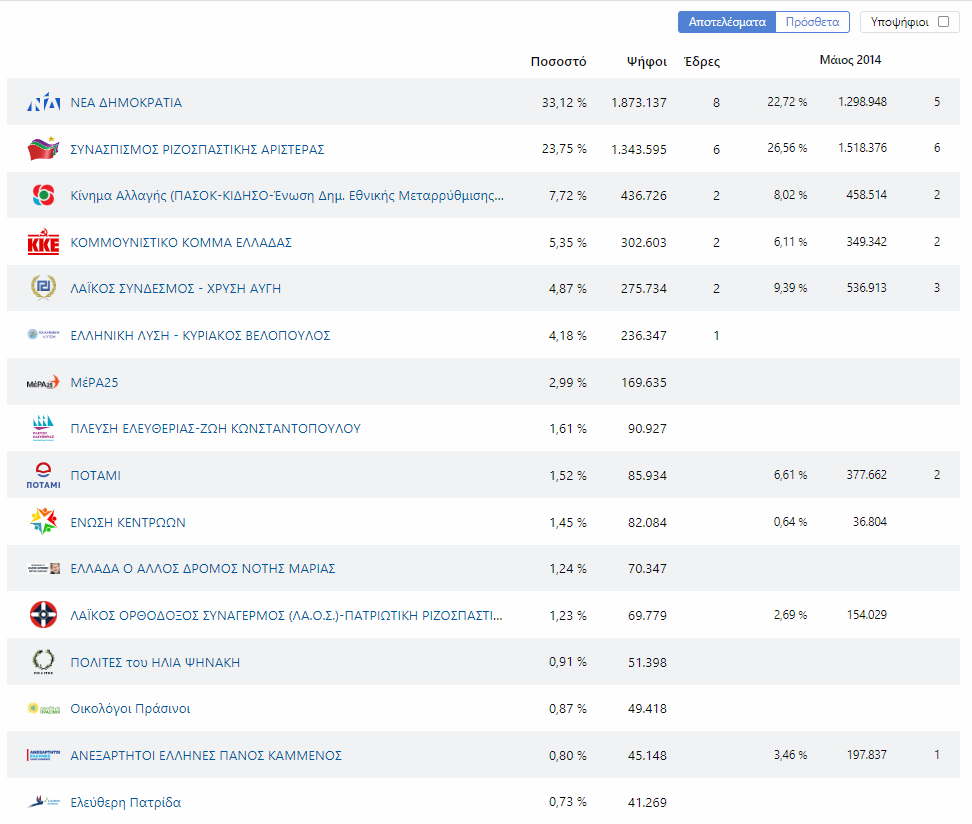Click the Πολίτες wreath logo
This screenshot has height=824, width=972.
pyautogui.click(x=43, y=662)
